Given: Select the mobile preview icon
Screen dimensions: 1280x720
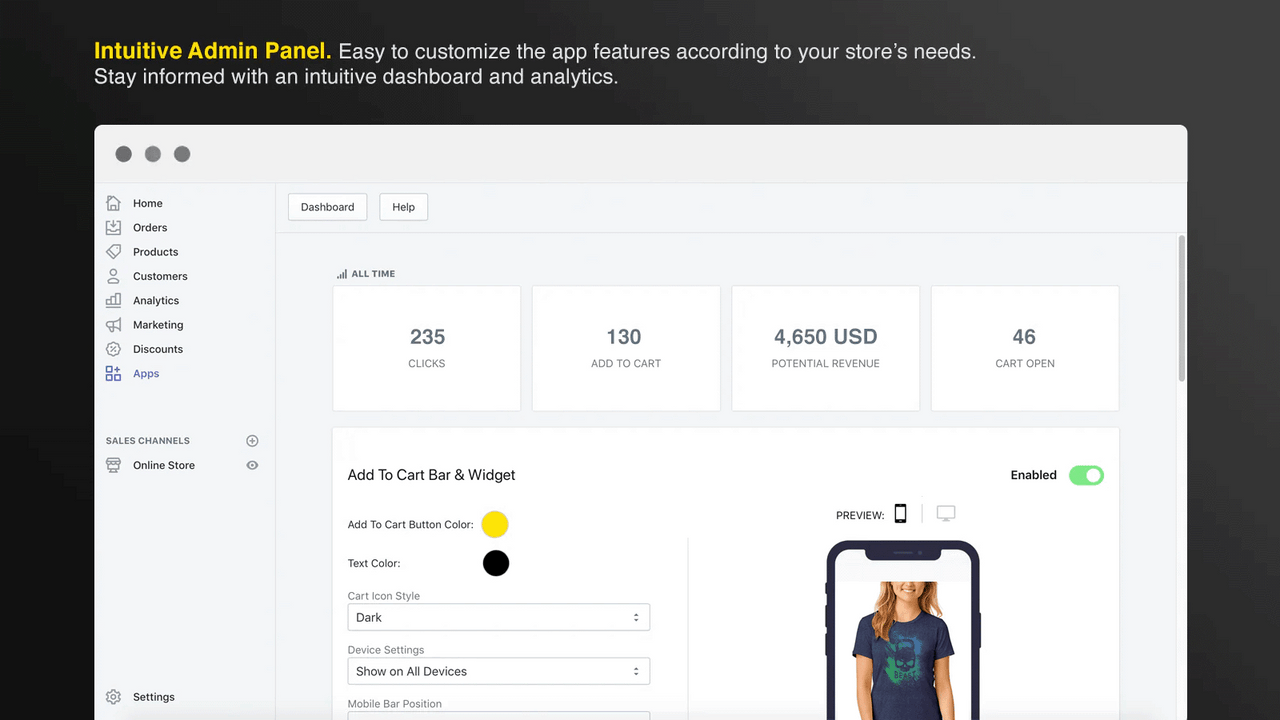Looking at the screenshot, I should click(900, 513).
